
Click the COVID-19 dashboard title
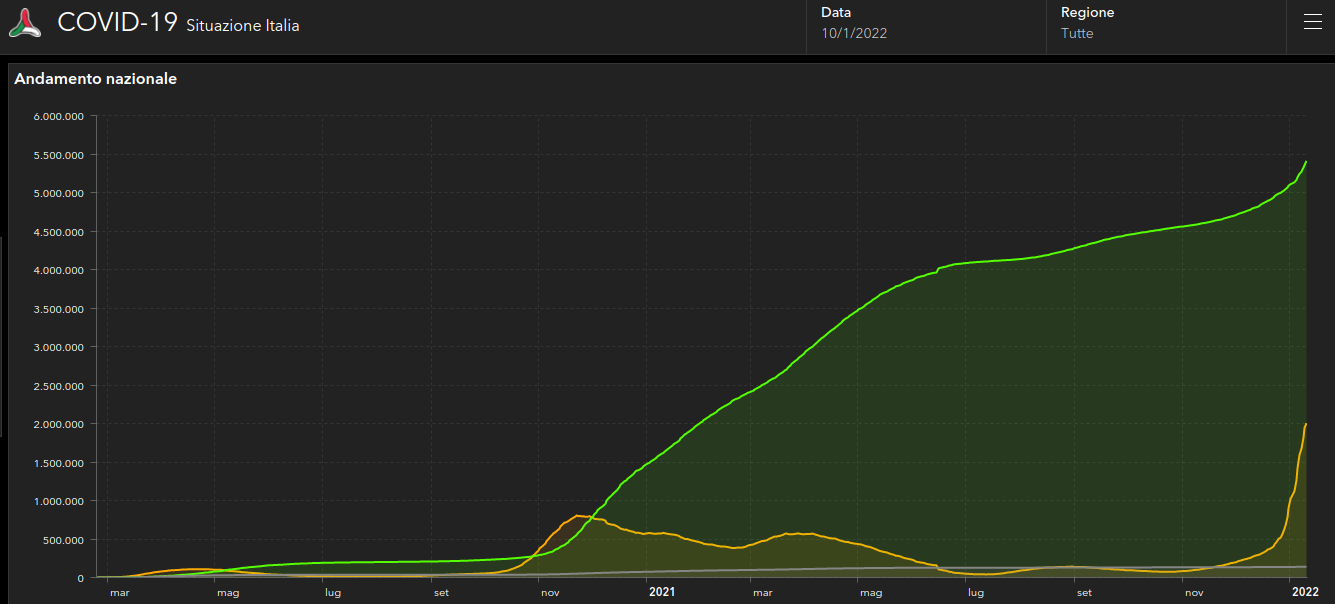pyautogui.click(x=117, y=23)
